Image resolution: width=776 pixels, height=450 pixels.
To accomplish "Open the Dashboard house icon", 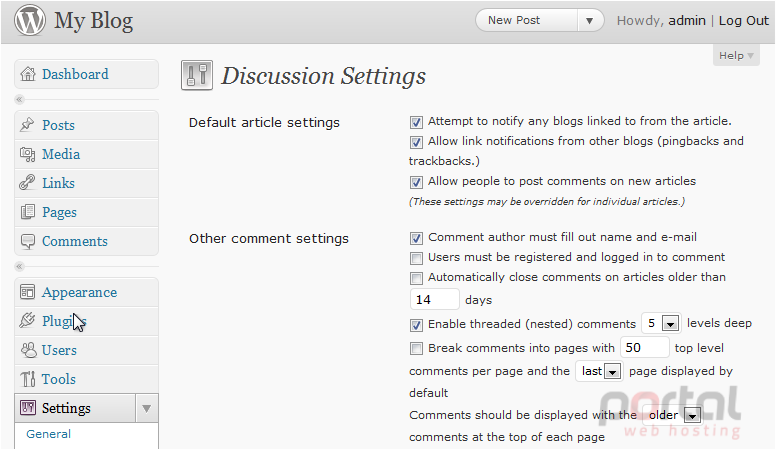I will tap(28, 74).
